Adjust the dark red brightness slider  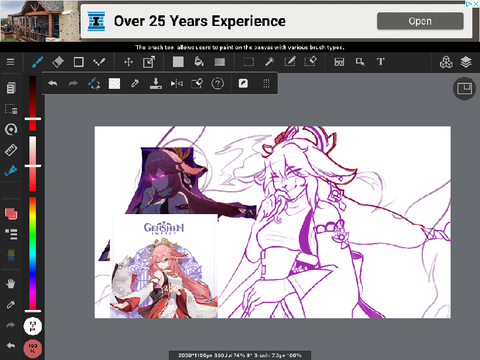(x=32, y=103)
